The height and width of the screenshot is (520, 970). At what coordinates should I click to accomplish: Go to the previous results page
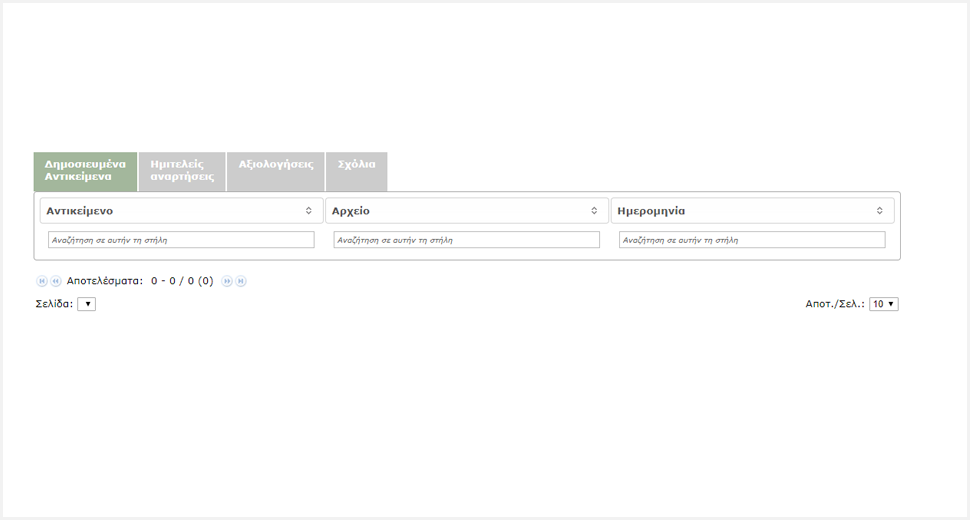pos(56,282)
